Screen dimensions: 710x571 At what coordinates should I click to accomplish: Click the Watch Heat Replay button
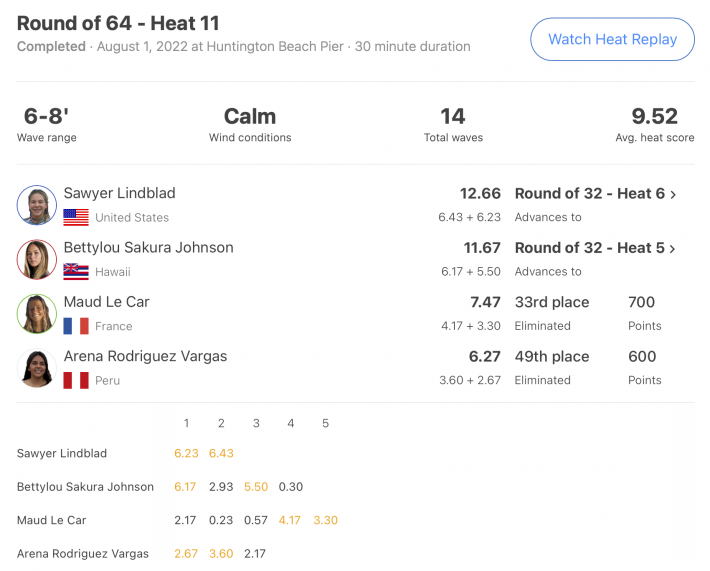[612, 39]
